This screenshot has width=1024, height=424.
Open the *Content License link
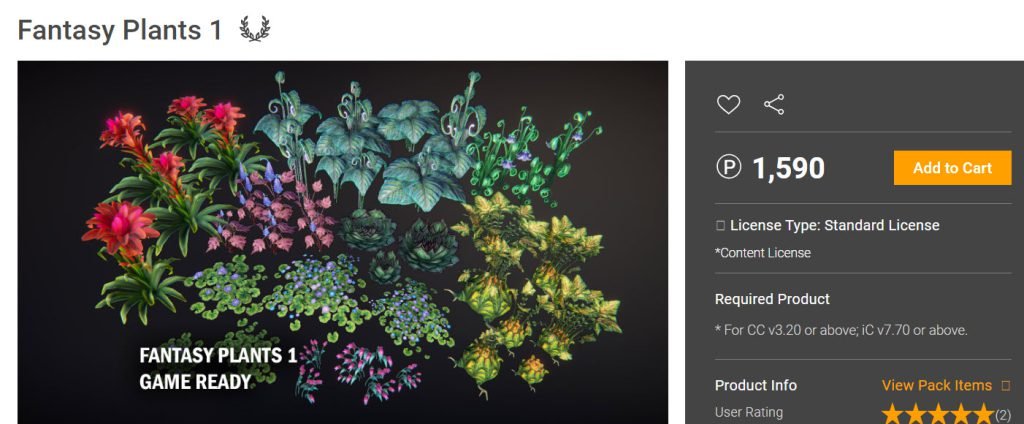[763, 253]
